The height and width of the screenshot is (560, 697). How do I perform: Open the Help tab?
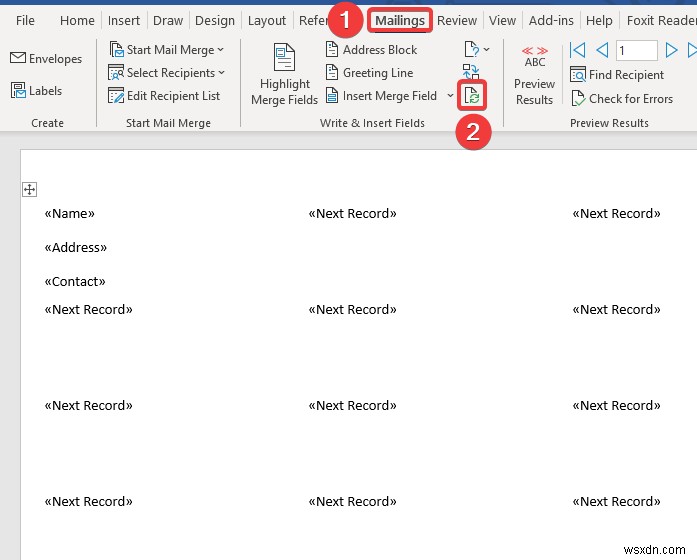[599, 20]
